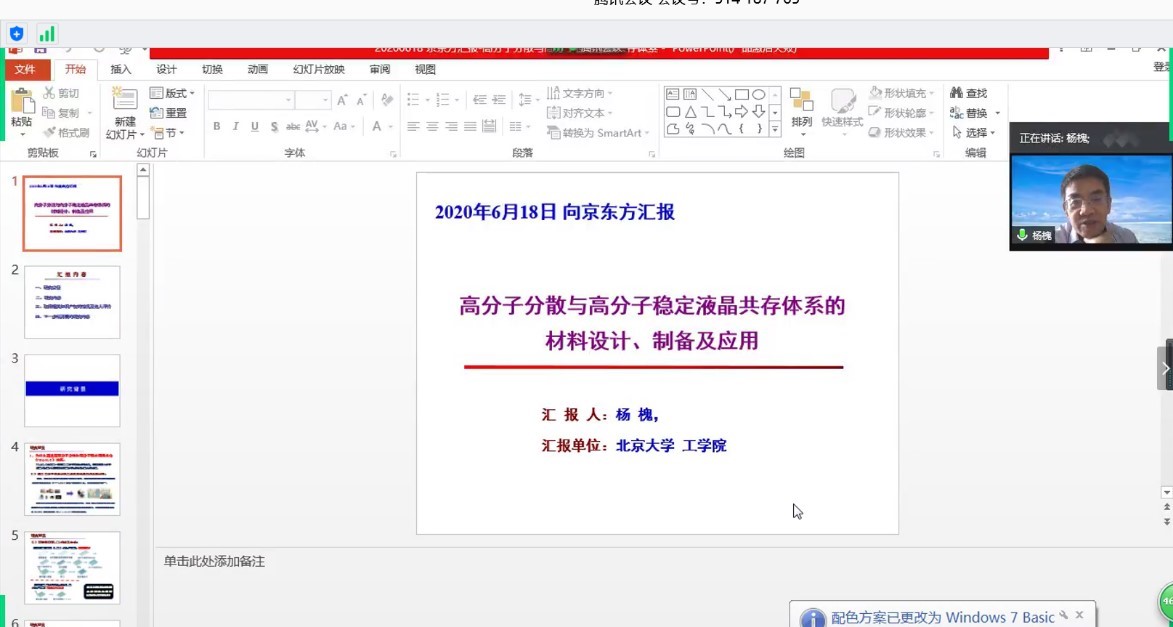The height and width of the screenshot is (627, 1173).
Task: Expand the Select (选择) dropdown
Action: 975,133
